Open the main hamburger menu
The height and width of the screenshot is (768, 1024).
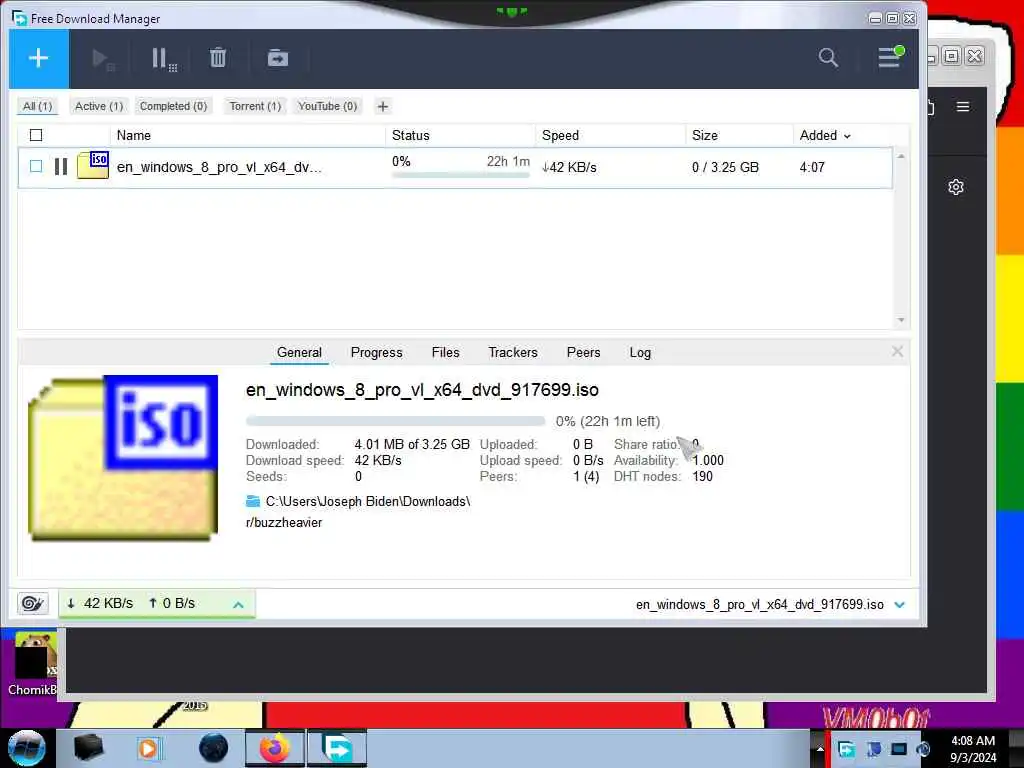(x=890, y=57)
